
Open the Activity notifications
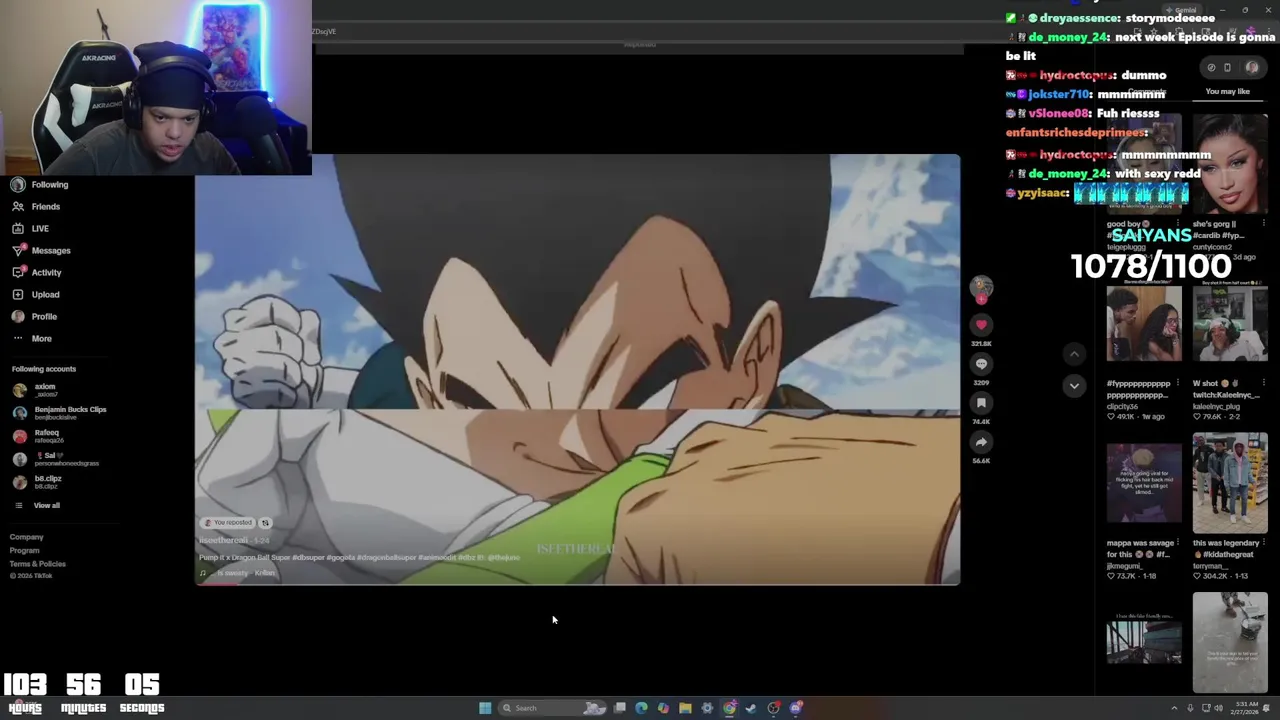pos(37,272)
